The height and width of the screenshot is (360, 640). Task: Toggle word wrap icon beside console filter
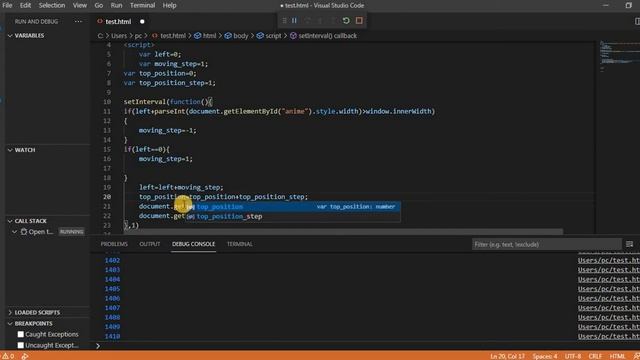(629, 244)
